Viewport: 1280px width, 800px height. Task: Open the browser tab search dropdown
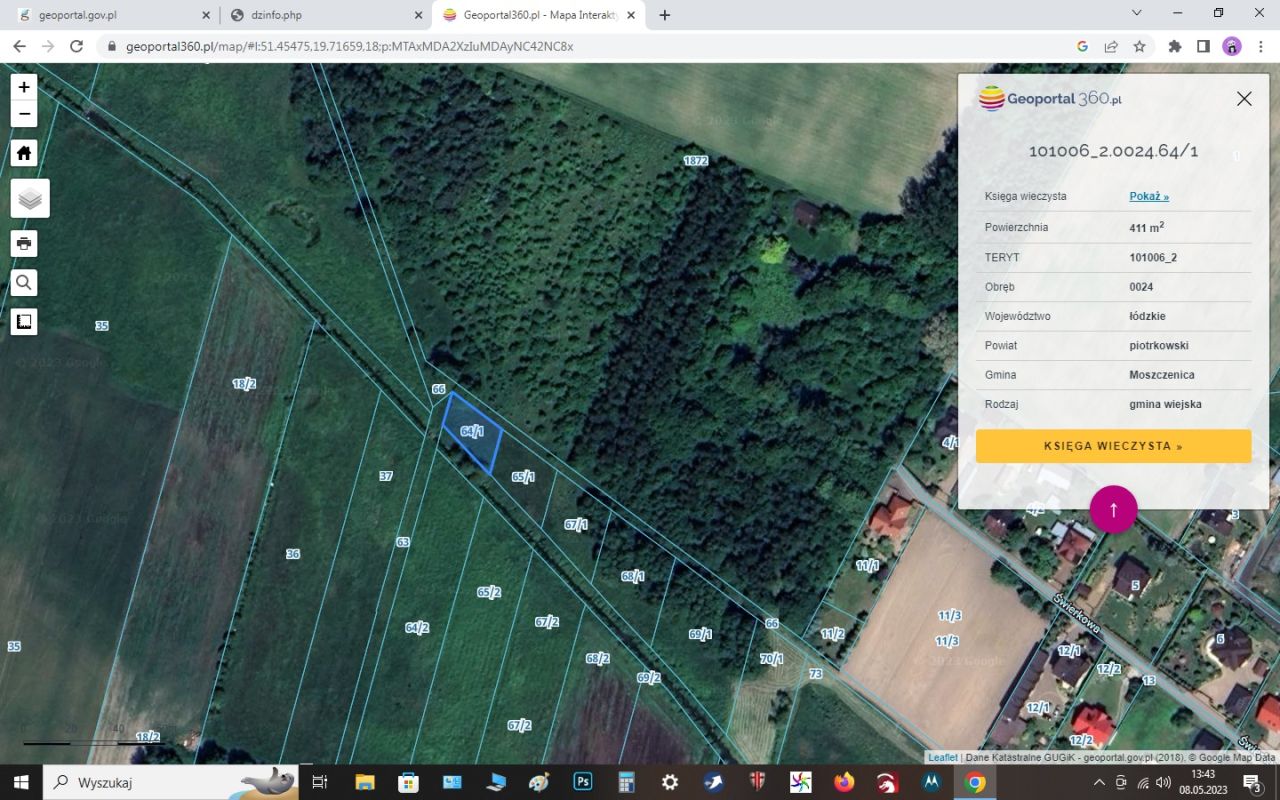point(1136,14)
